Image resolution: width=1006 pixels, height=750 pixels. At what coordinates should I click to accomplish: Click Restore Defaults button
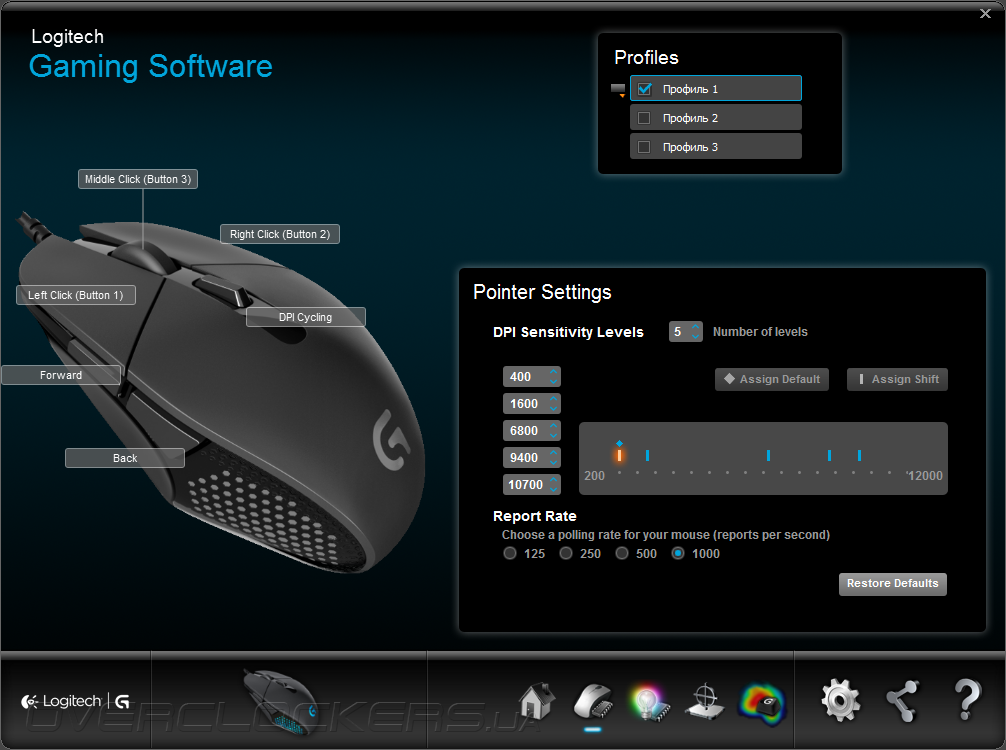(x=892, y=584)
